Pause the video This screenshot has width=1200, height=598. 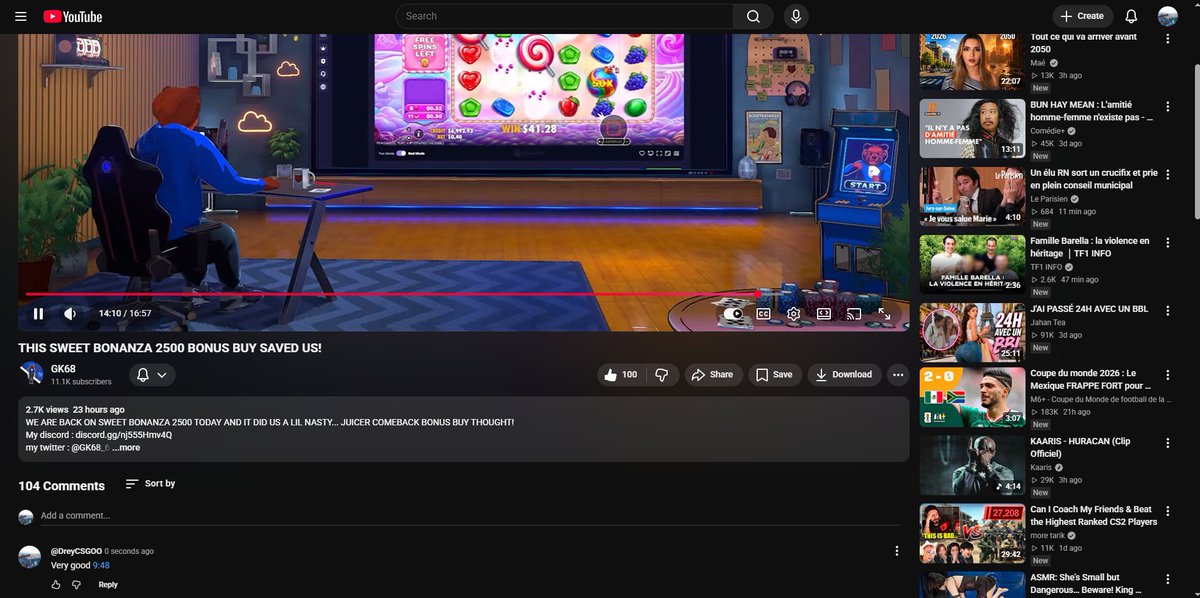[x=38, y=313]
